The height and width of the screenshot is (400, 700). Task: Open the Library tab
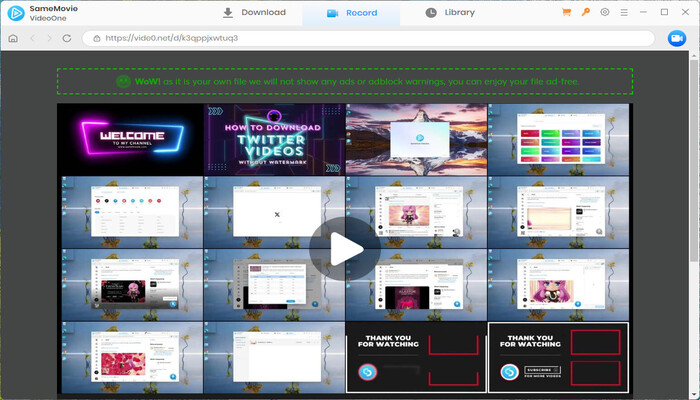[450, 12]
